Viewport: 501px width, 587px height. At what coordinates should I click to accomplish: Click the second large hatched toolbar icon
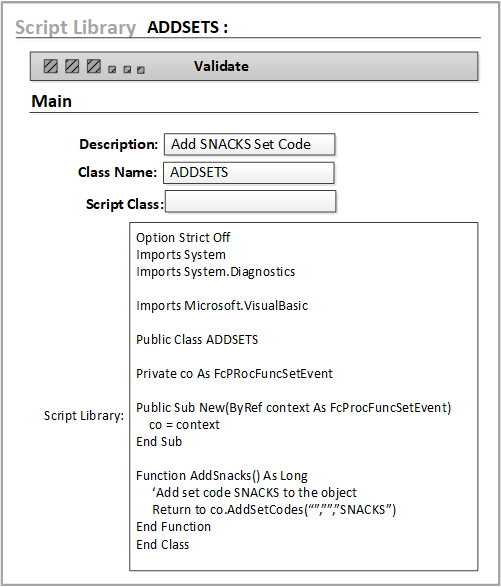pyautogui.click(x=72, y=66)
